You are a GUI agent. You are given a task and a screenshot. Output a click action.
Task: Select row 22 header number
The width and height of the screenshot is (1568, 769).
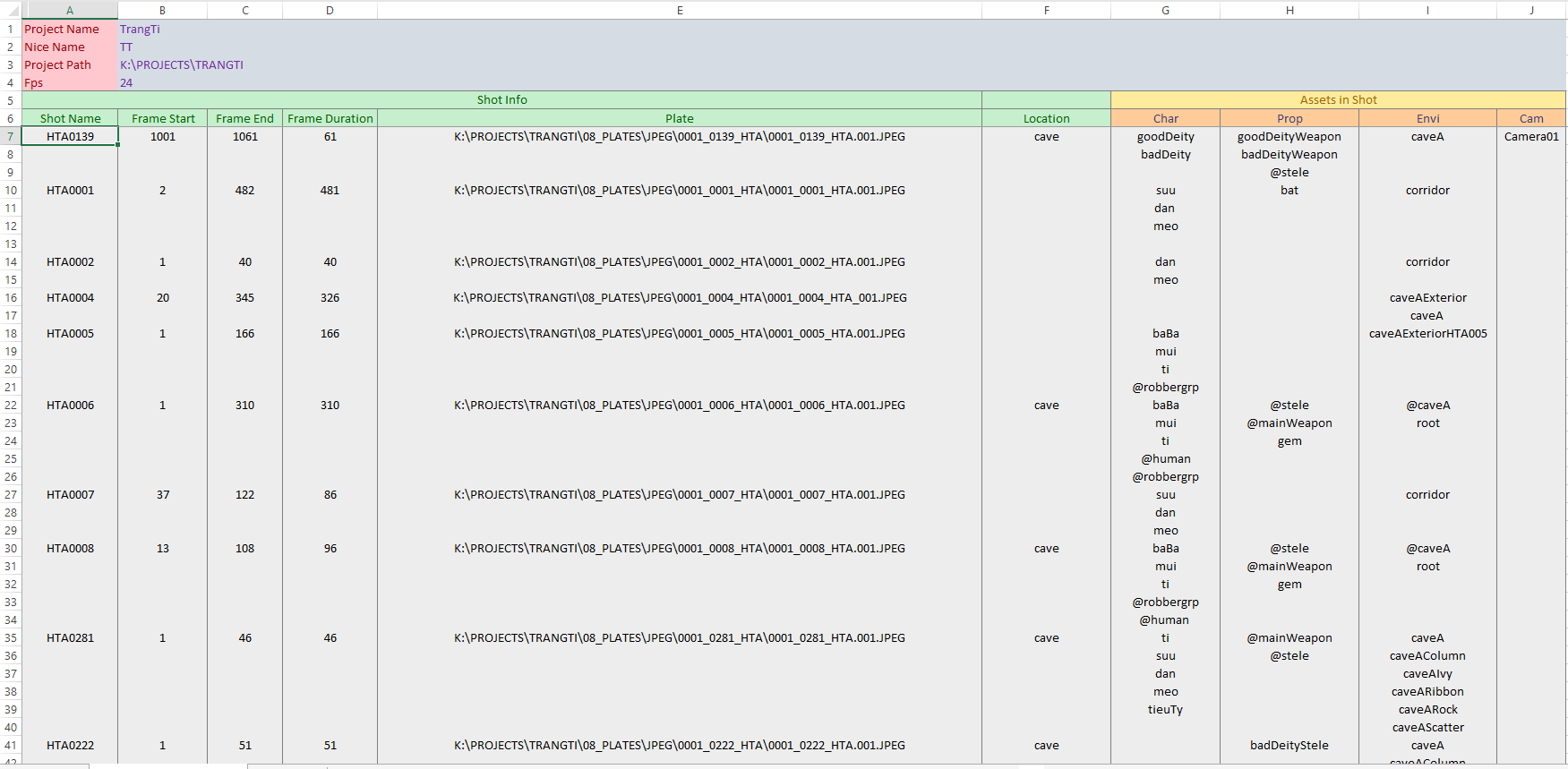[11, 405]
